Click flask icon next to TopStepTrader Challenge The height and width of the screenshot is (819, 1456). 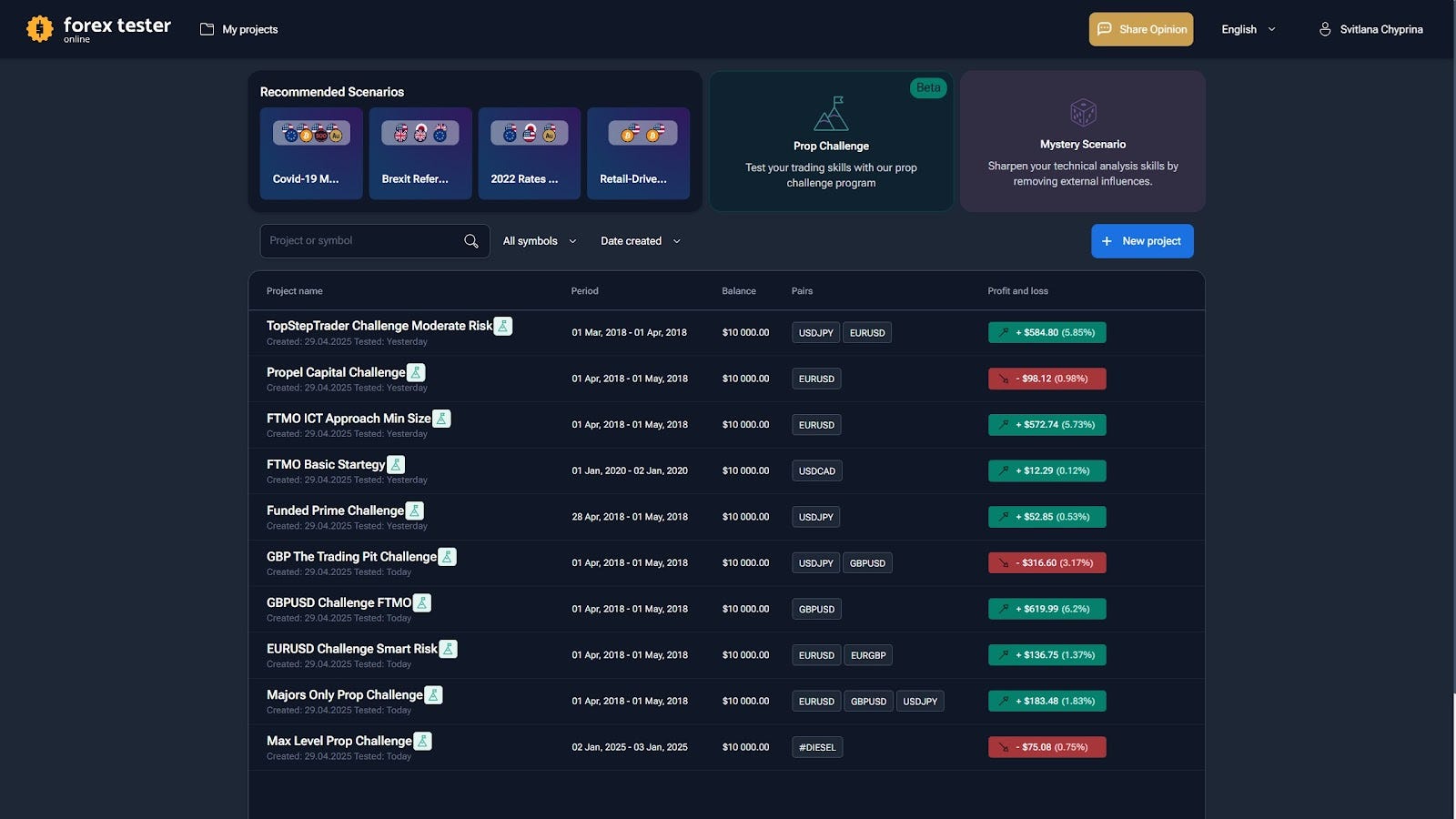point(502,326)
